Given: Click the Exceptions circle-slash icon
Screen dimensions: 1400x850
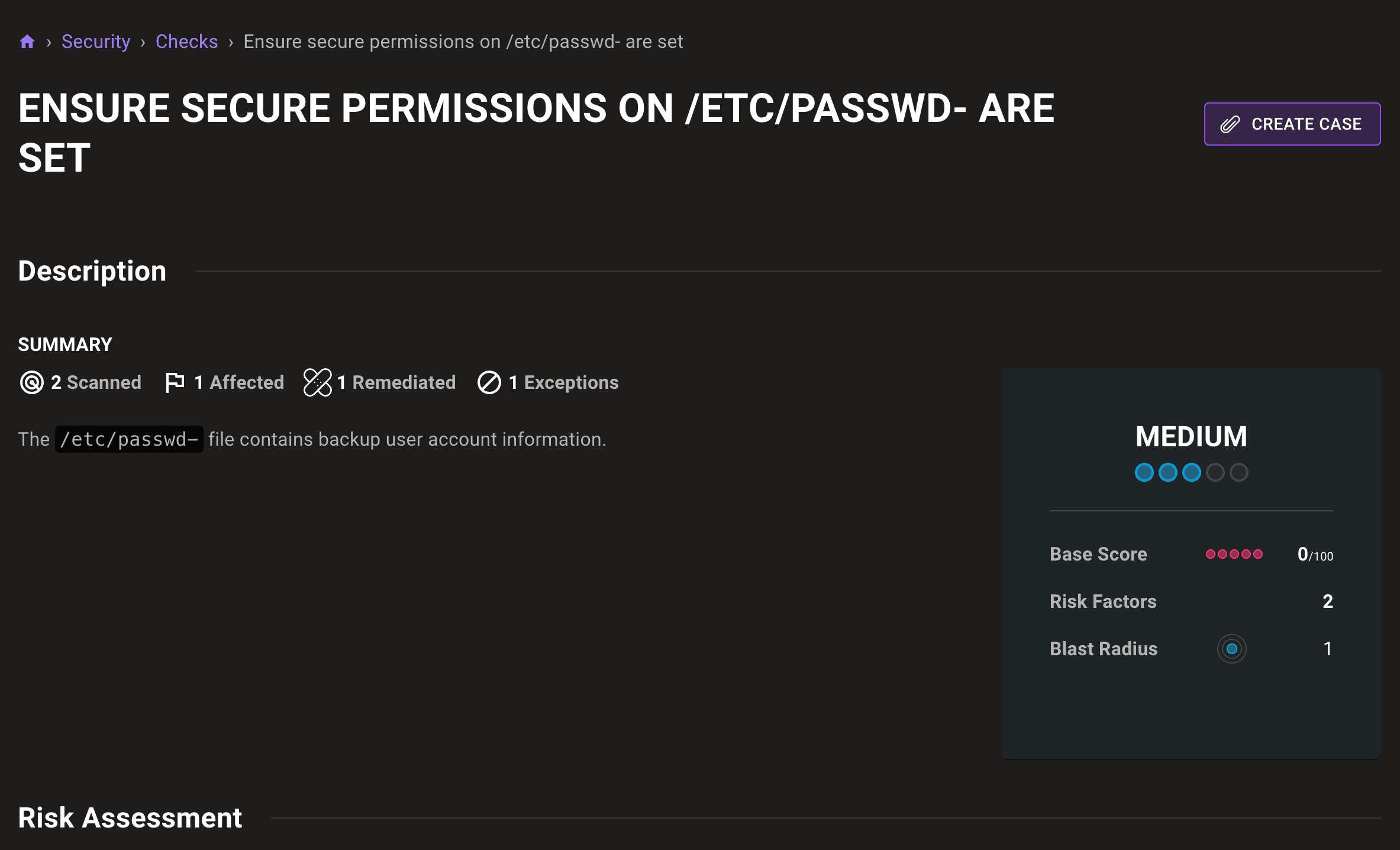Looking at the screenshot, I should click(489, 382).
